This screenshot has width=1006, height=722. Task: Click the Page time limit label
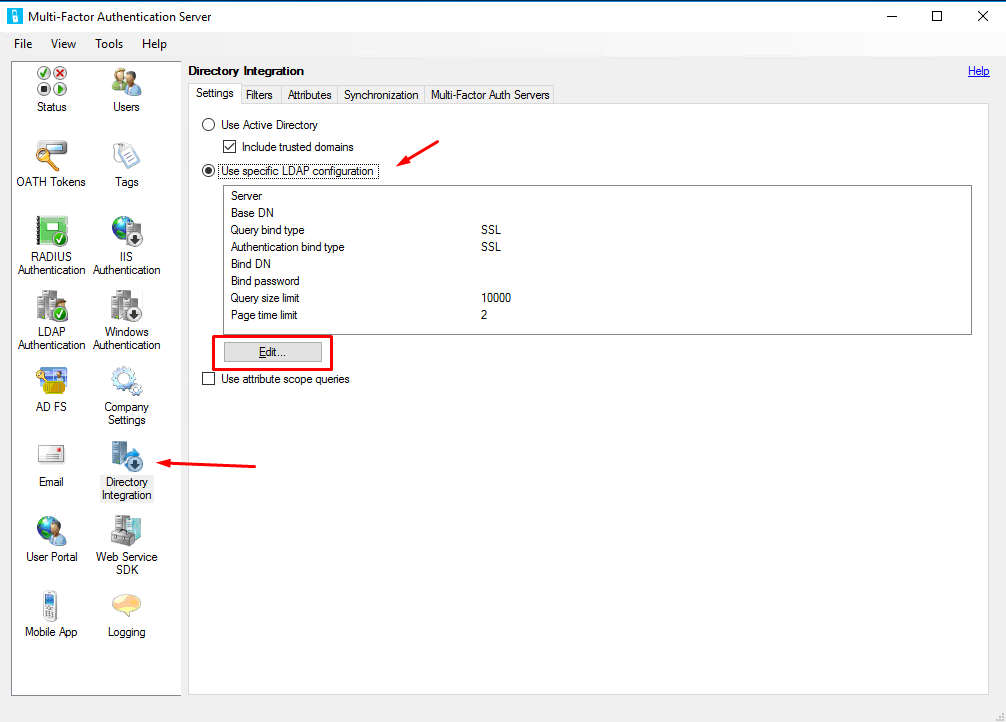click(x=264, y=314)
